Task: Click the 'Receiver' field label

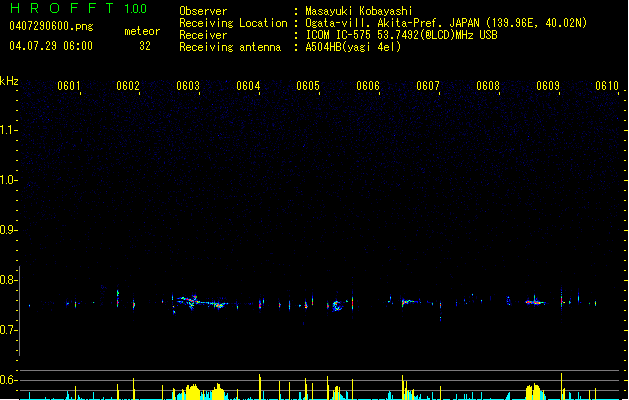Action: [x=203, y=35]
